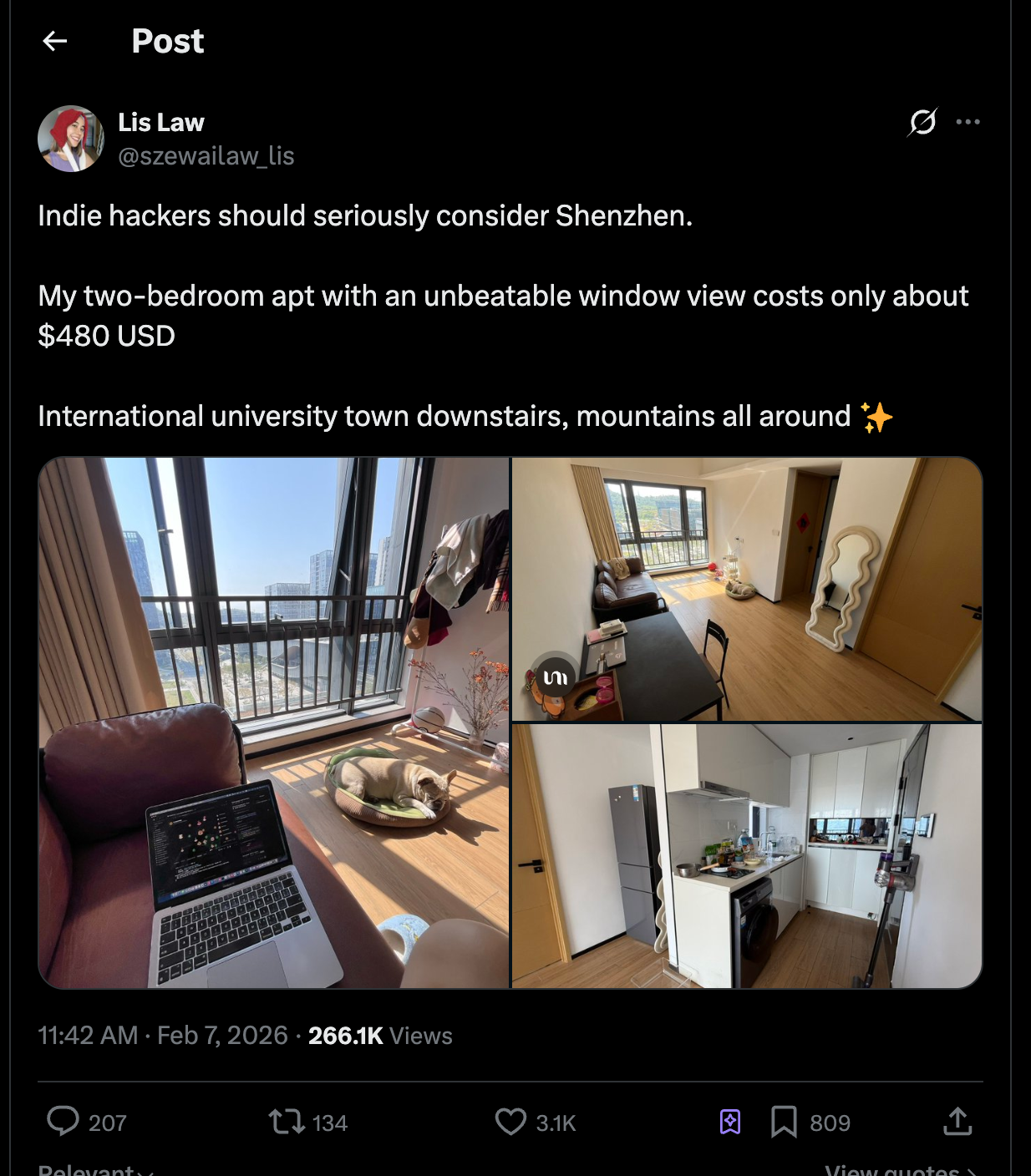1031x1176 pixels.
Task: Click the purple bookmark-star icon
Action: tap(730, 1121)
